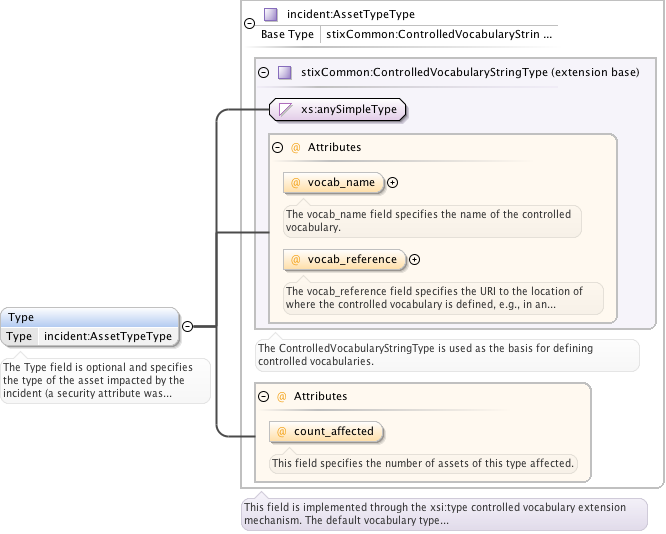Expand the vocab_reference attribute plus button
This screenshot has height=534, width=666.
pyautogui.click(x=415, y=259)
